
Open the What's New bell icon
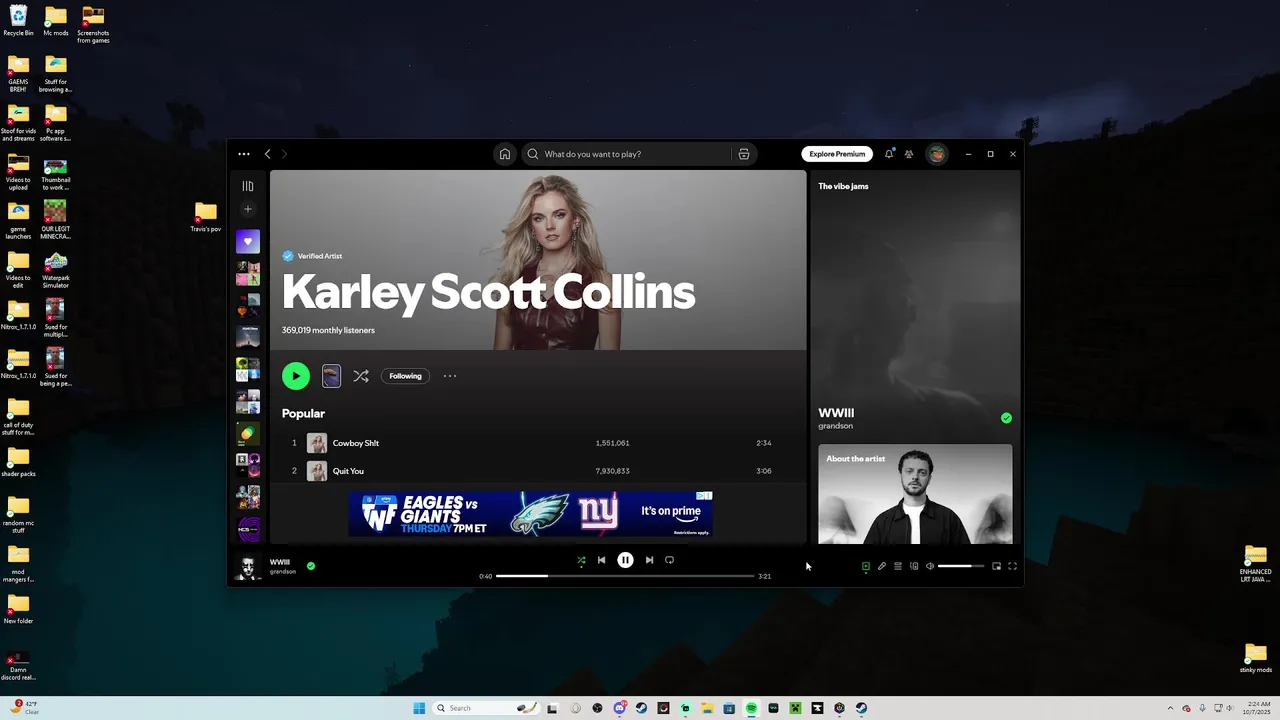pos(889,154)
